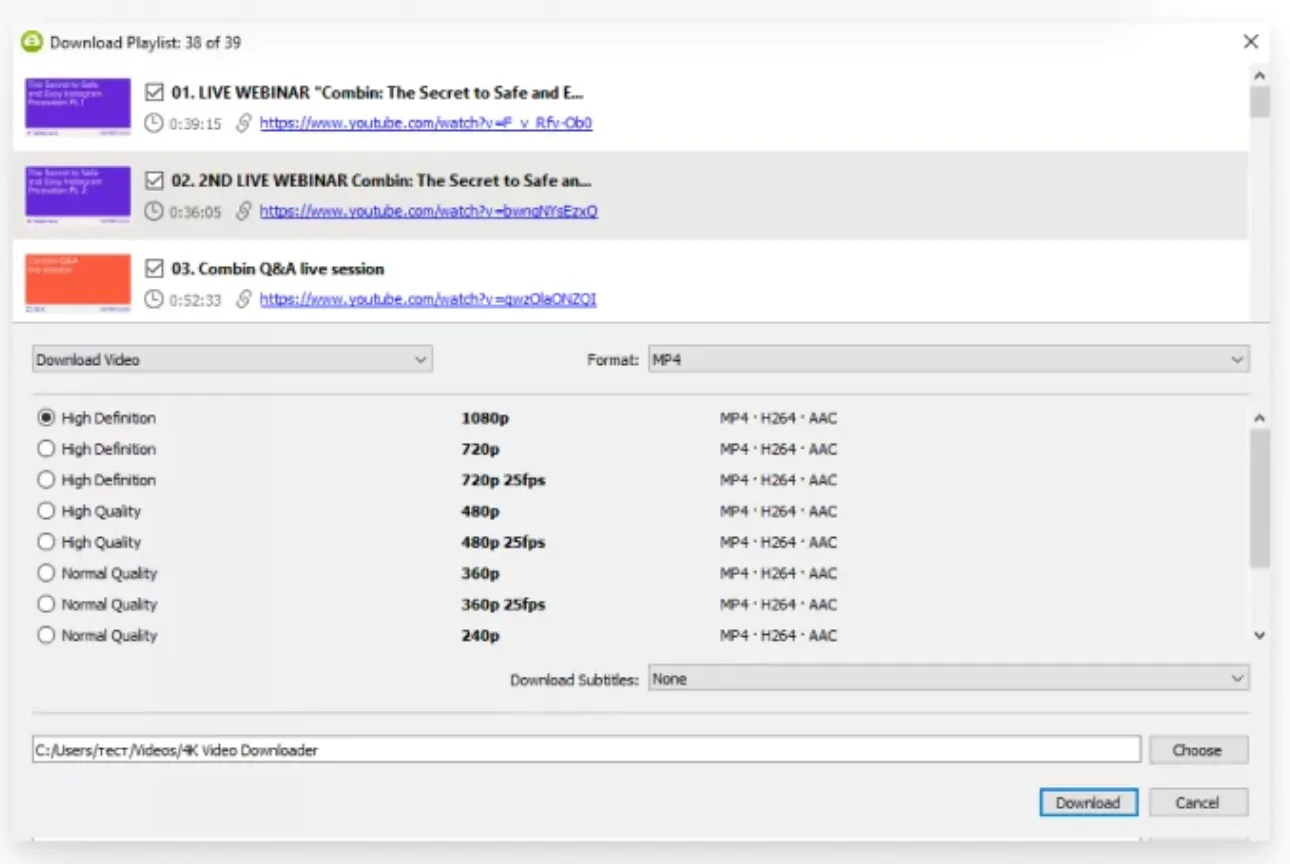Click the link icon for the second webinar
This screenshot has width=1290, height=864.
pyautogui.click(x=243, y=211)
